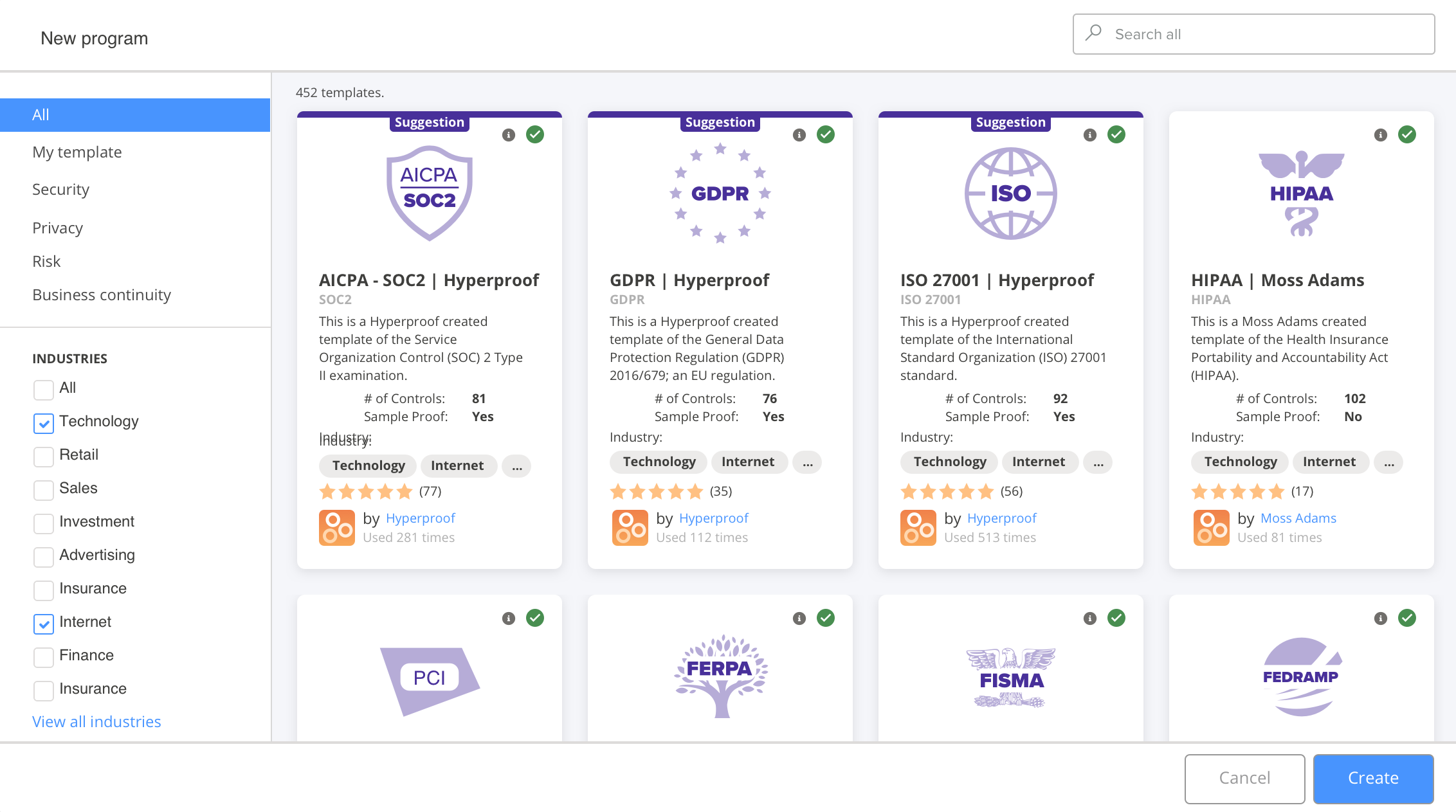Open the Business continuity category

click(102, 295)
